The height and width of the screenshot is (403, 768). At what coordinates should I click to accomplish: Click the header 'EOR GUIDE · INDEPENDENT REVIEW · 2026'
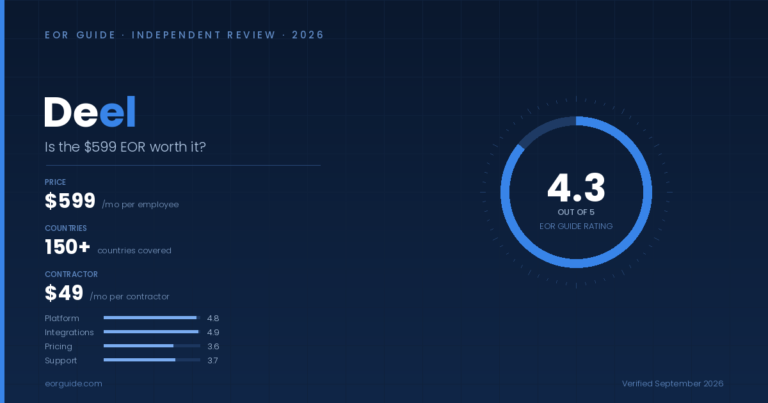pyautogui.click(x=184, y=35)
